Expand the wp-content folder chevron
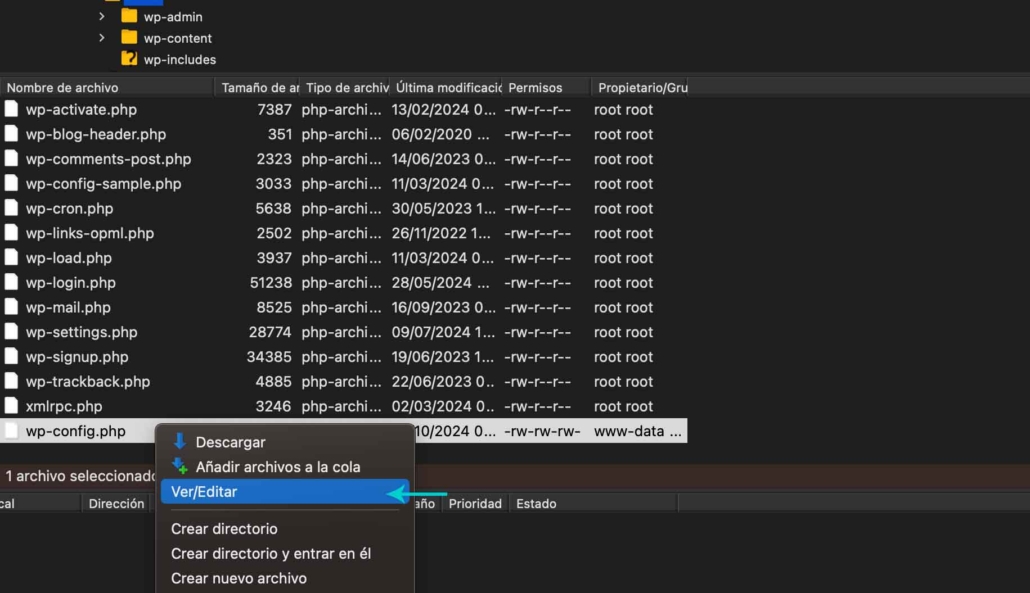Image resolution: width=1030 pixels, height=593 pixels. [x=102, y=38]
